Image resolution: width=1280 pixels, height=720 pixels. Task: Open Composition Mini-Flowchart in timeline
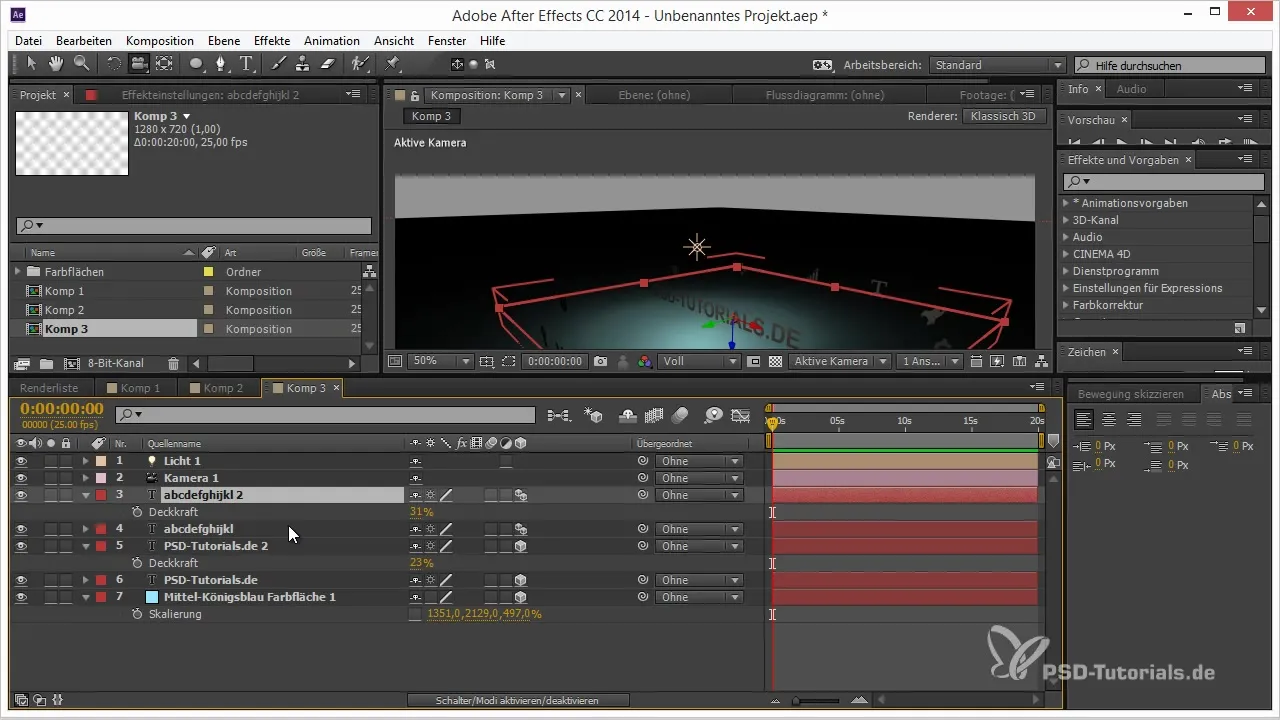pos(559,414)
